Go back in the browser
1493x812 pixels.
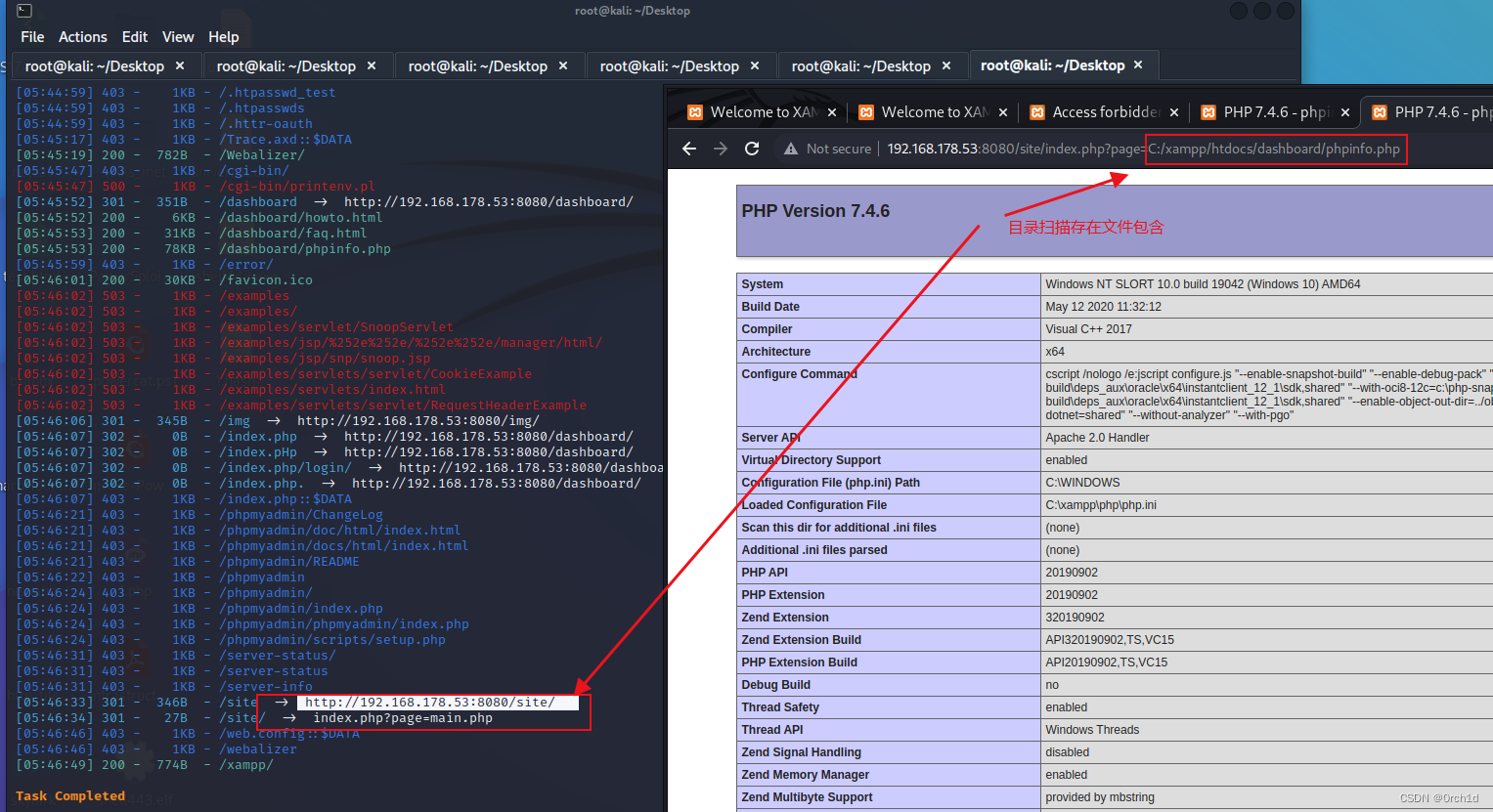(x=689, y=149)
